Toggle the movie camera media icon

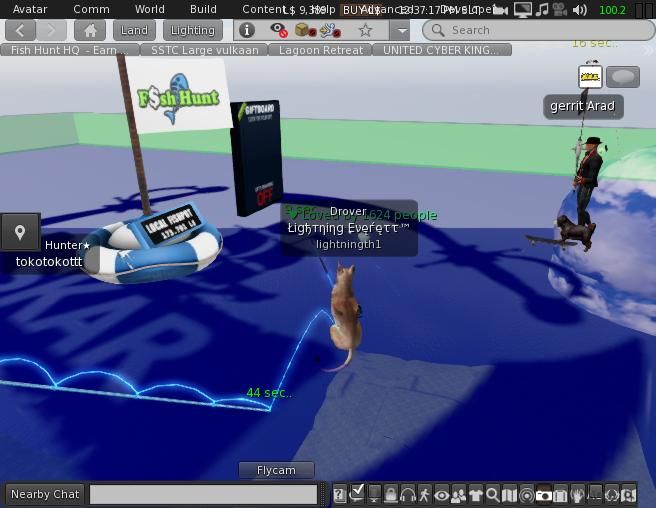560,10
